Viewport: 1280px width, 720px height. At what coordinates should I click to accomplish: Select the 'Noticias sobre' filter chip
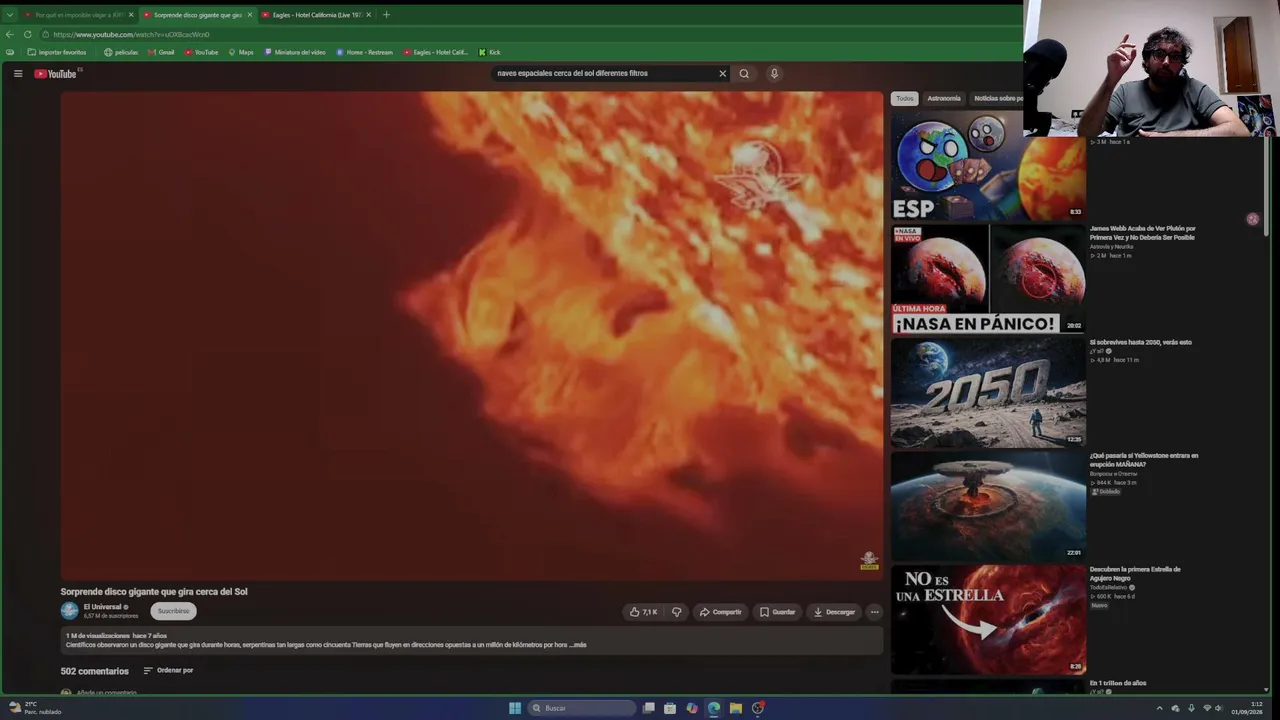pos(998,98)
